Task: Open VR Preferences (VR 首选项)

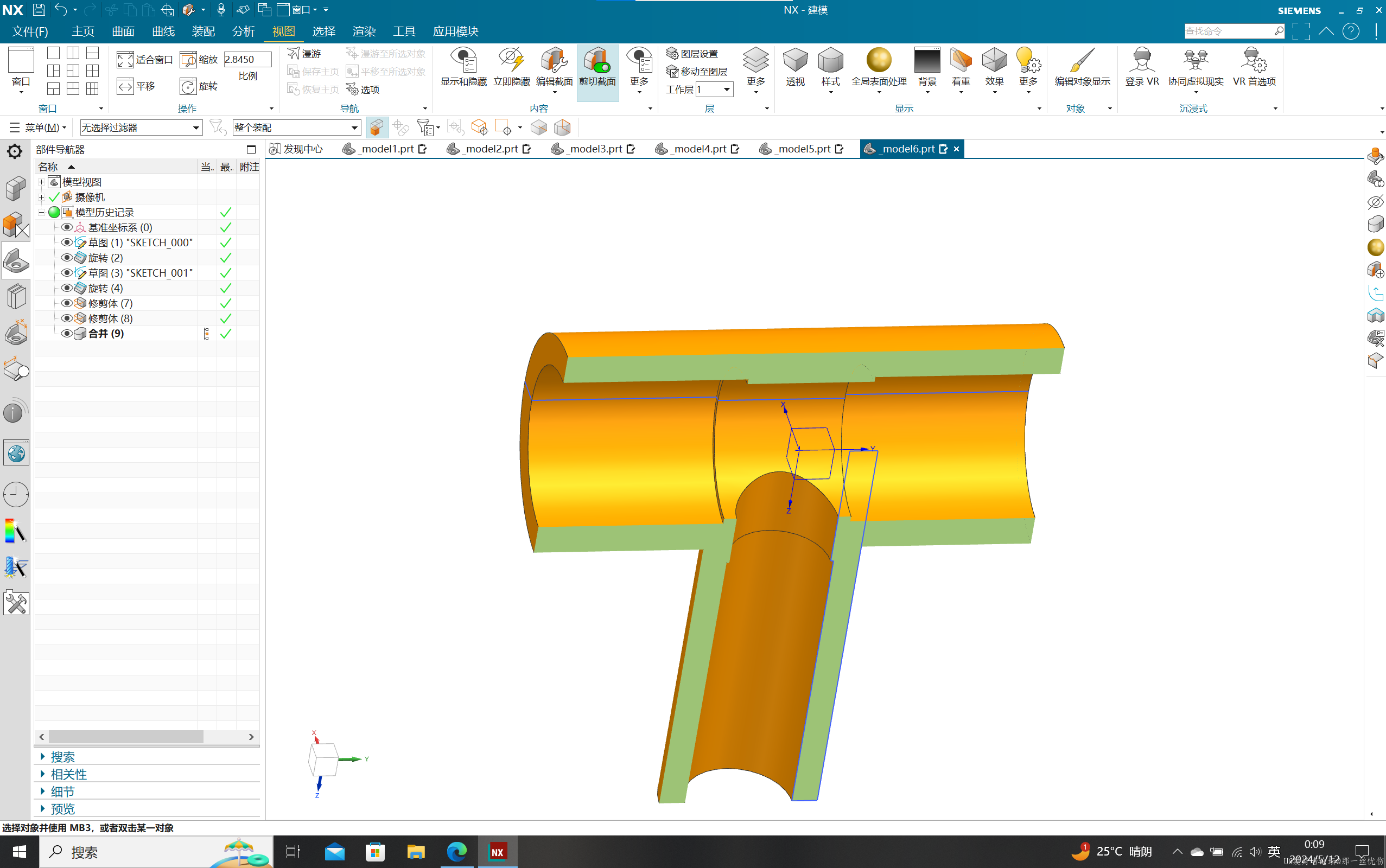Action: pos(1254,67)
